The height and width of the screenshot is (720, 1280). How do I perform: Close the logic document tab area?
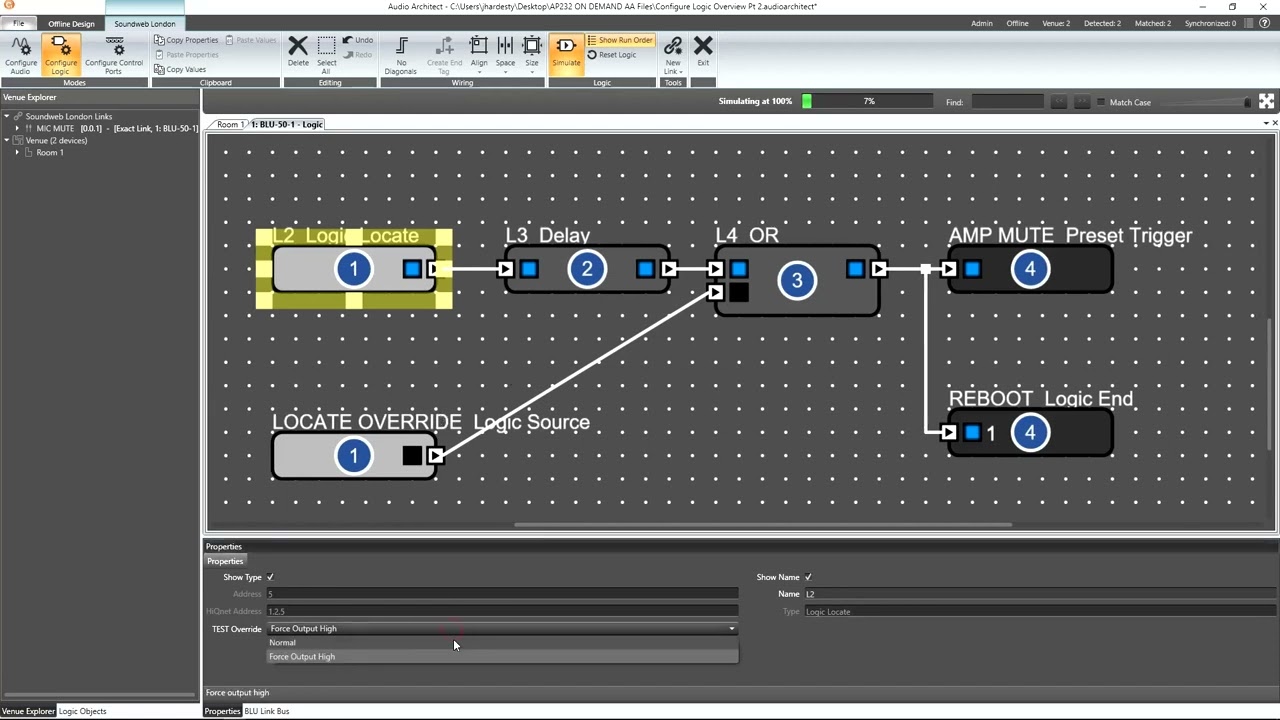click(1274, 123)
